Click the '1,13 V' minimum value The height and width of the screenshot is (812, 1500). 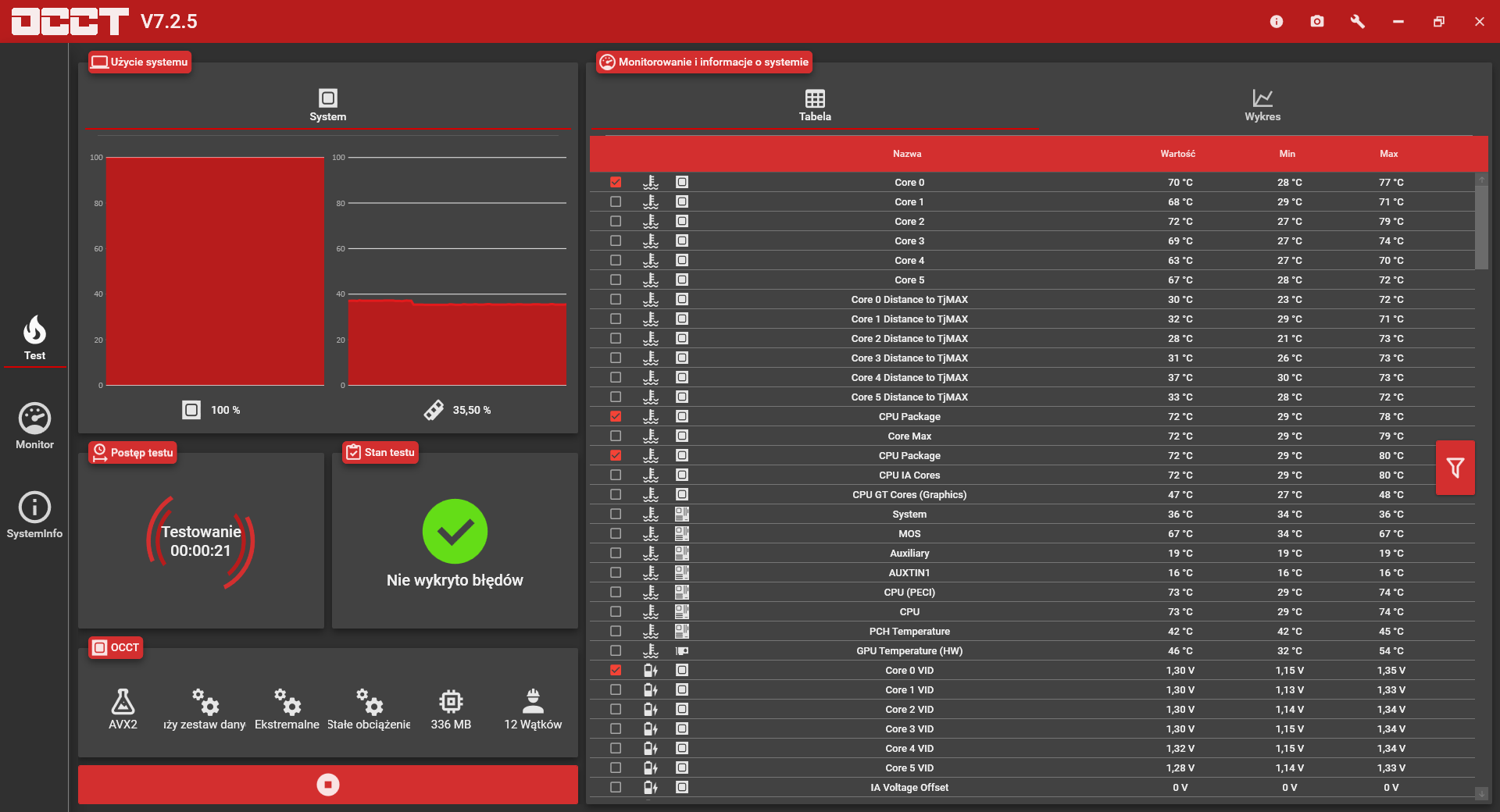(1290, 689)
